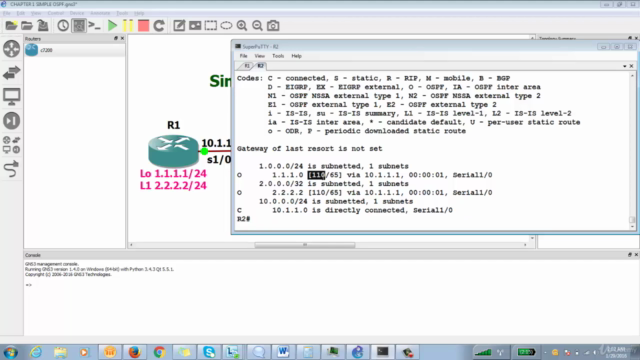Screen dimensions: 640x360
Task: Open the SuperPuTTY Tools menu
Action: (x=278, y=56)
